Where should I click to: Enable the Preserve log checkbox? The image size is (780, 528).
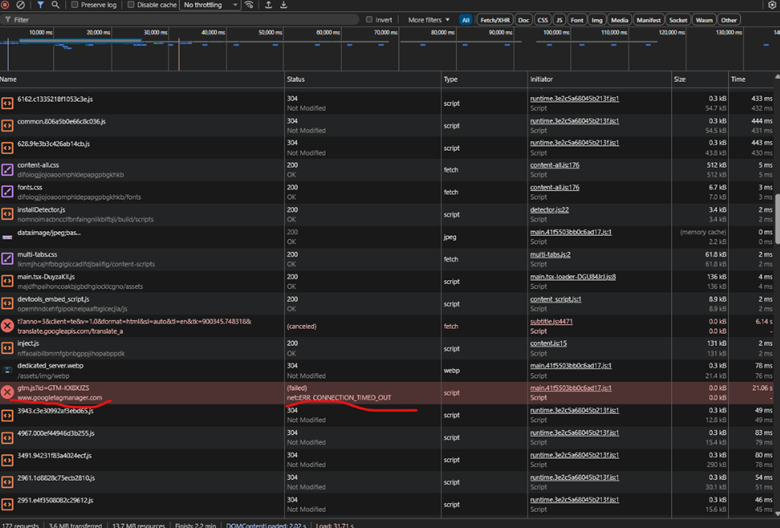point(76,5)
